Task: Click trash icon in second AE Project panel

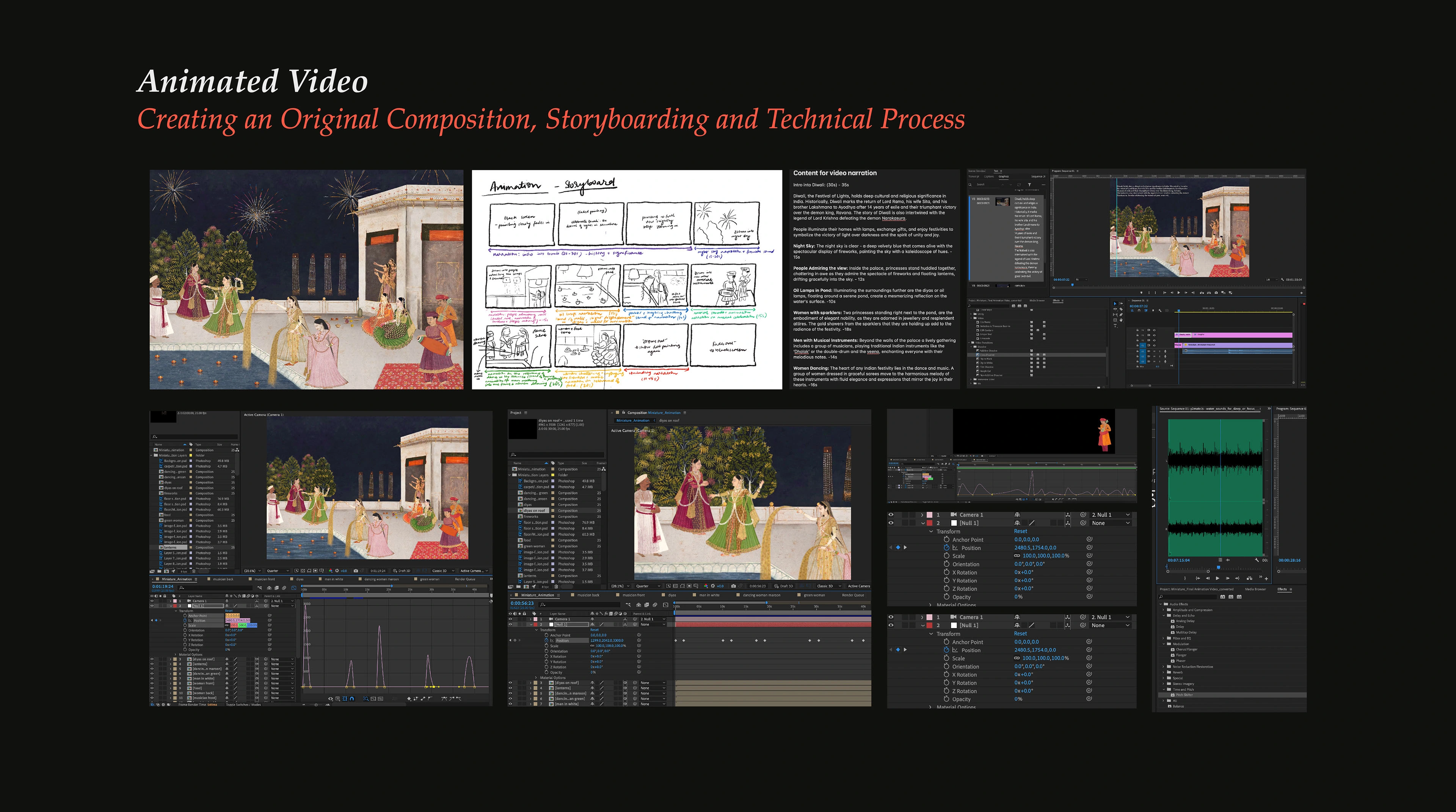Action: pos(556,586)
